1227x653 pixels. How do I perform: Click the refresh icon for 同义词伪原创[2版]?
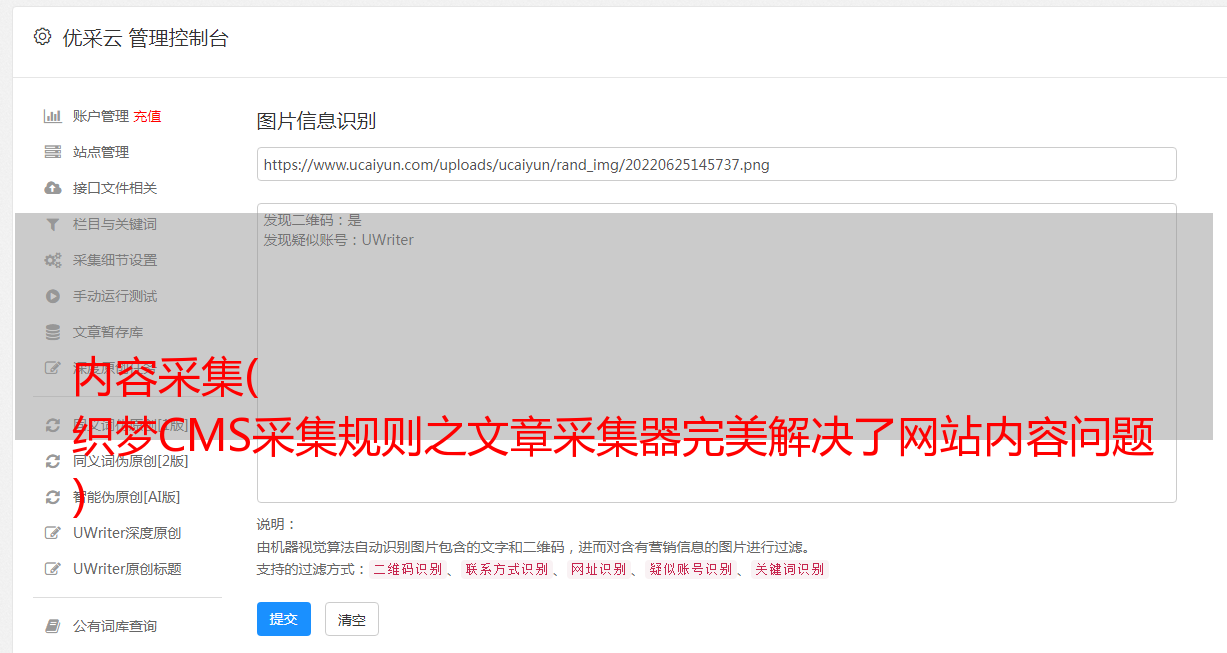[53, 461]
